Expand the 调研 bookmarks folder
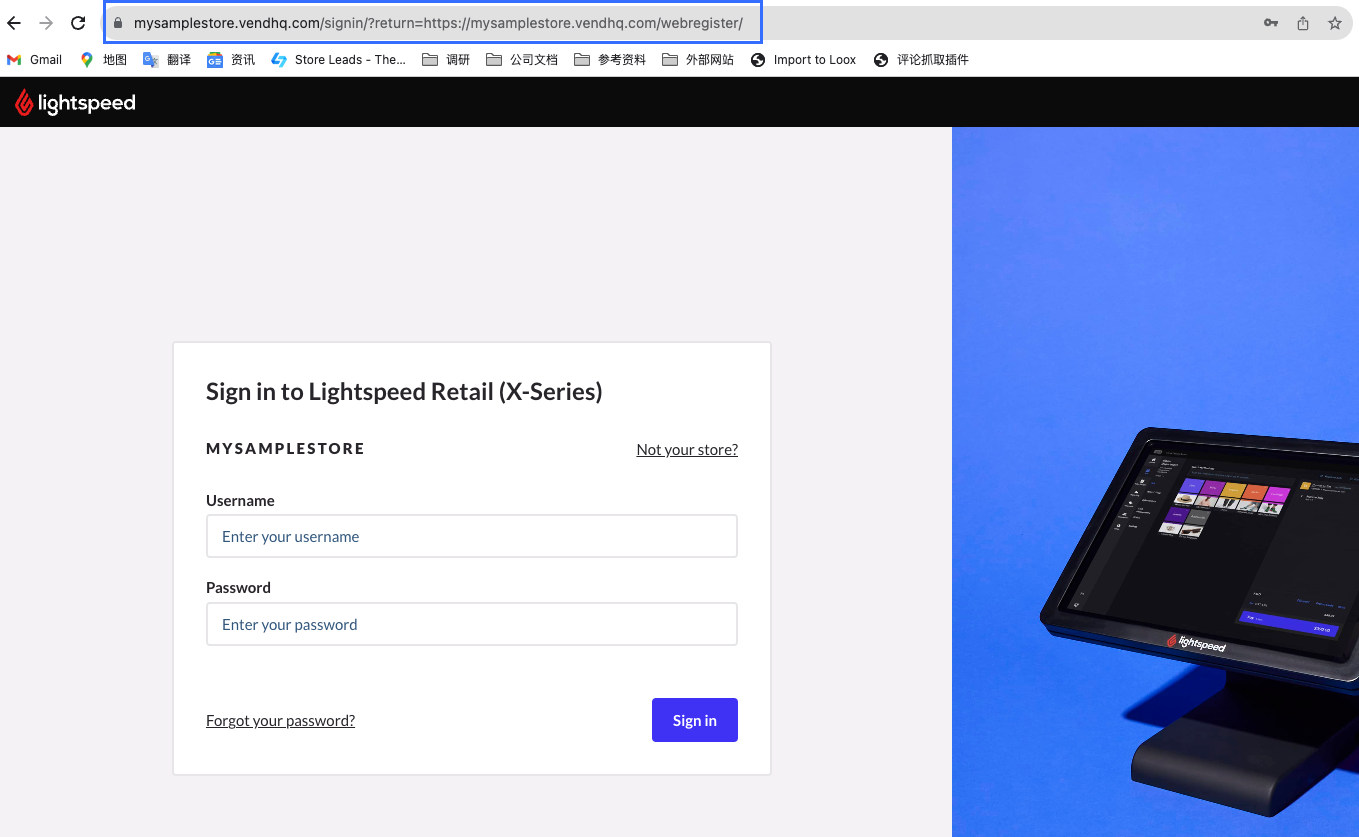The width and height of the screenshot is (1359, 837). point(446,60)
